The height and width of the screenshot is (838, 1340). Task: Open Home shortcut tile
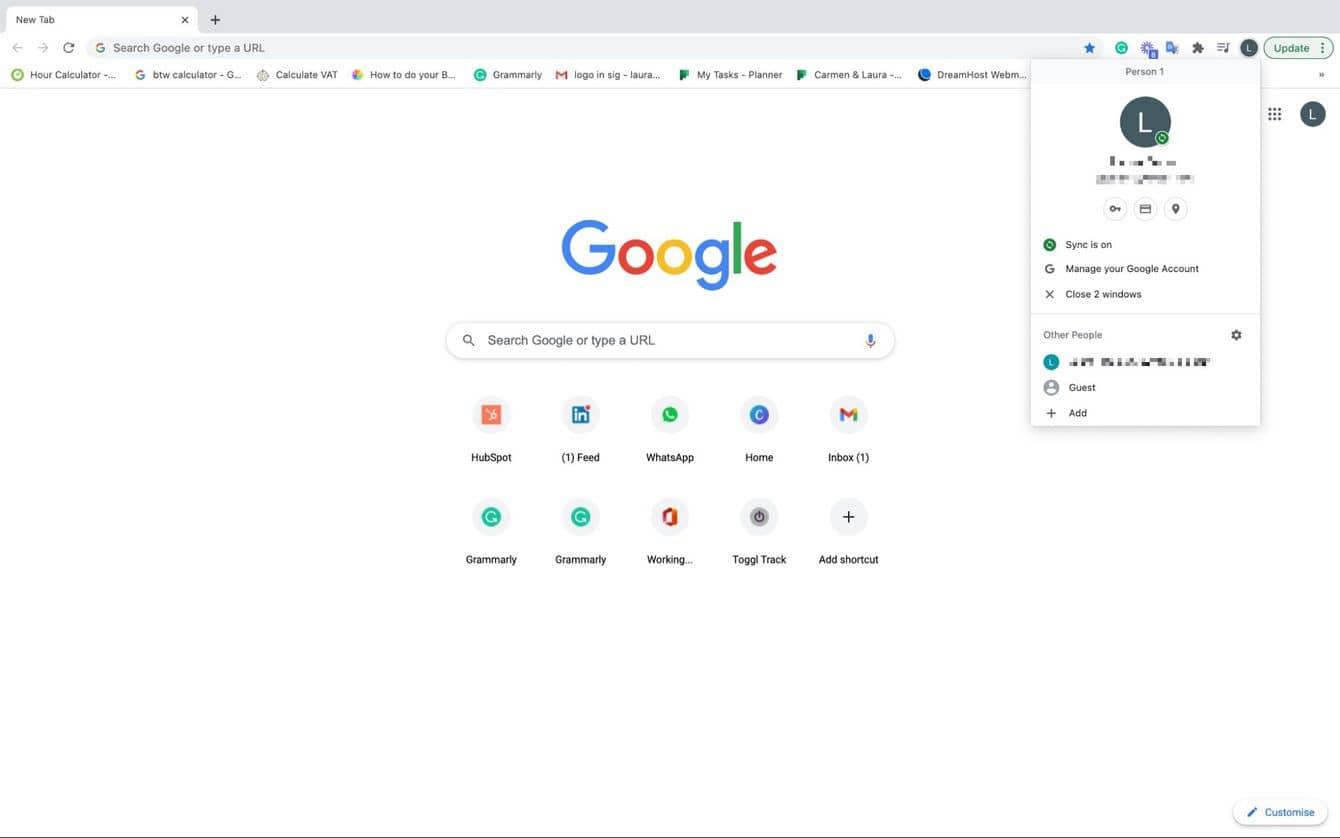coord(759,430)
